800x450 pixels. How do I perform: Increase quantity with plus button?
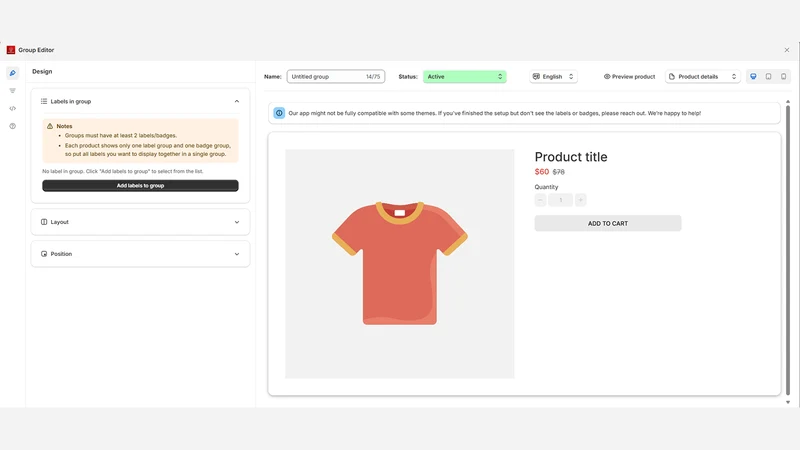point(580,200)
